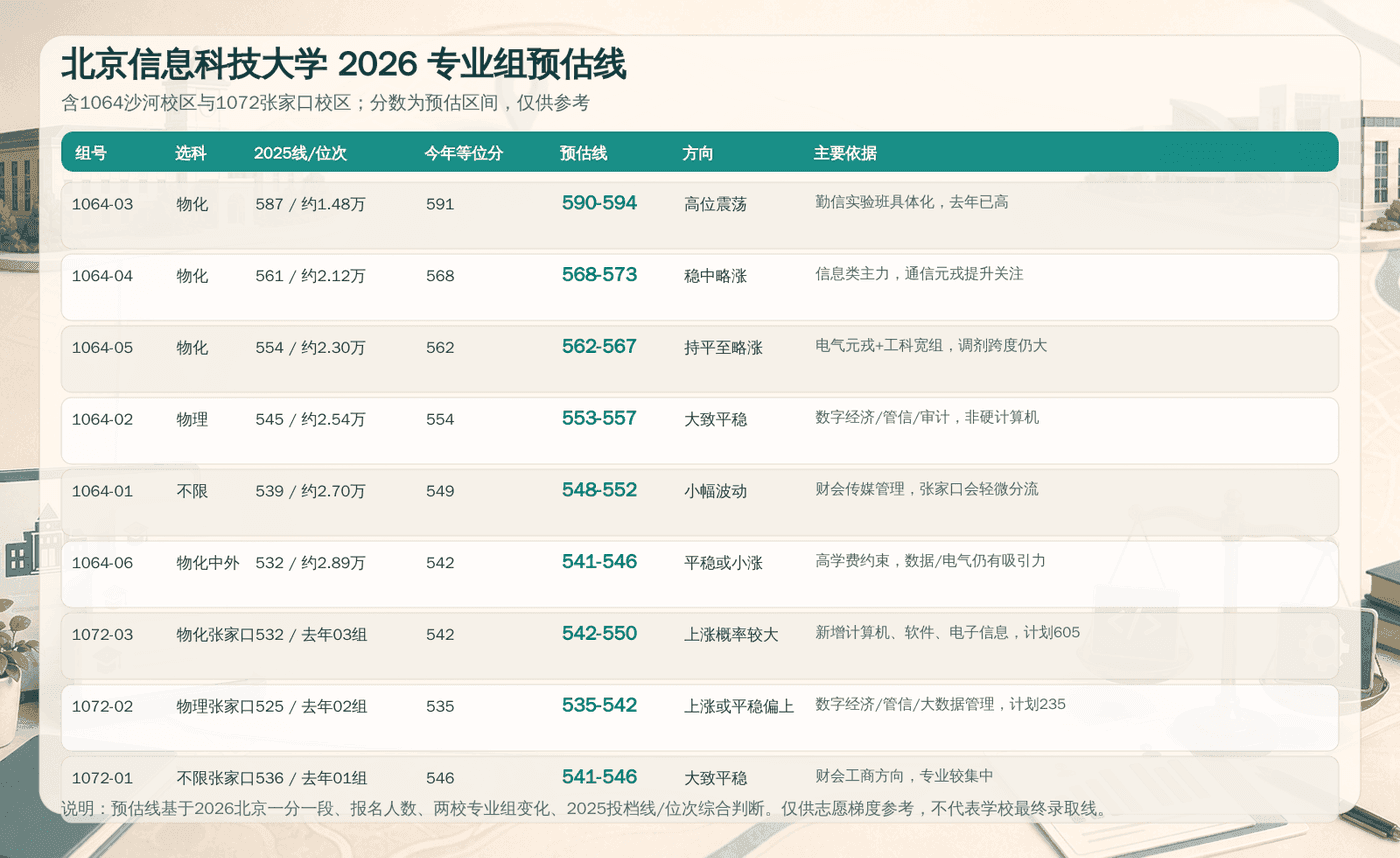Click the 高位震荡 direction cell
Viewport: 1400px width, 858px height.
coord(715,204)
